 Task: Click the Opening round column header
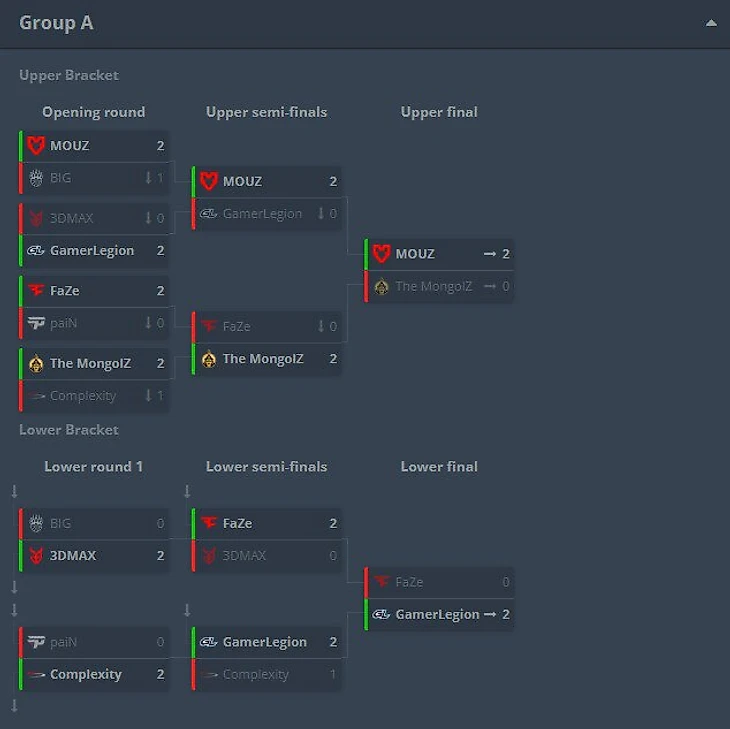94,112
